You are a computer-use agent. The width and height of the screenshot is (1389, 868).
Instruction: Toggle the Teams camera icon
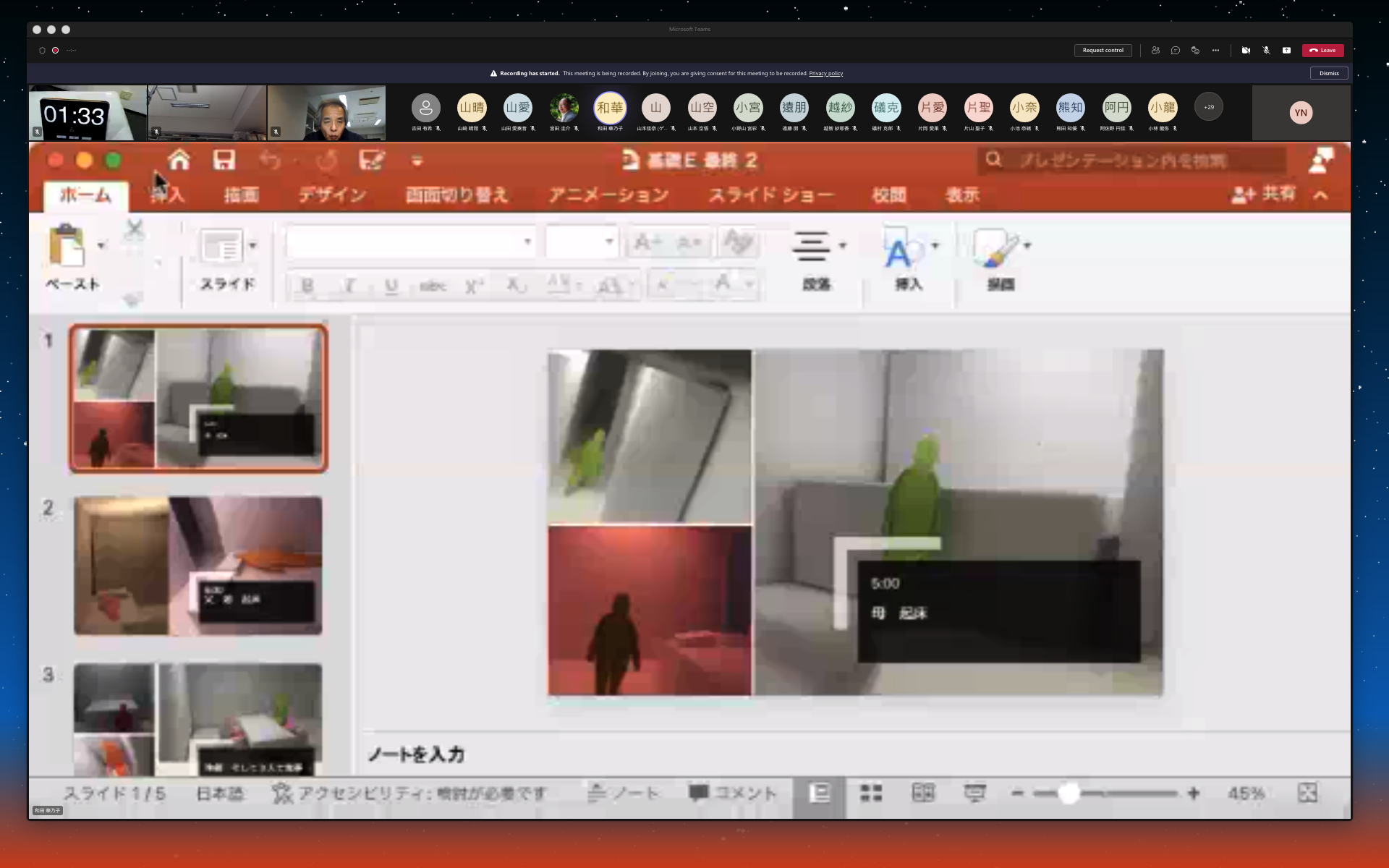tap(1246, 51)
